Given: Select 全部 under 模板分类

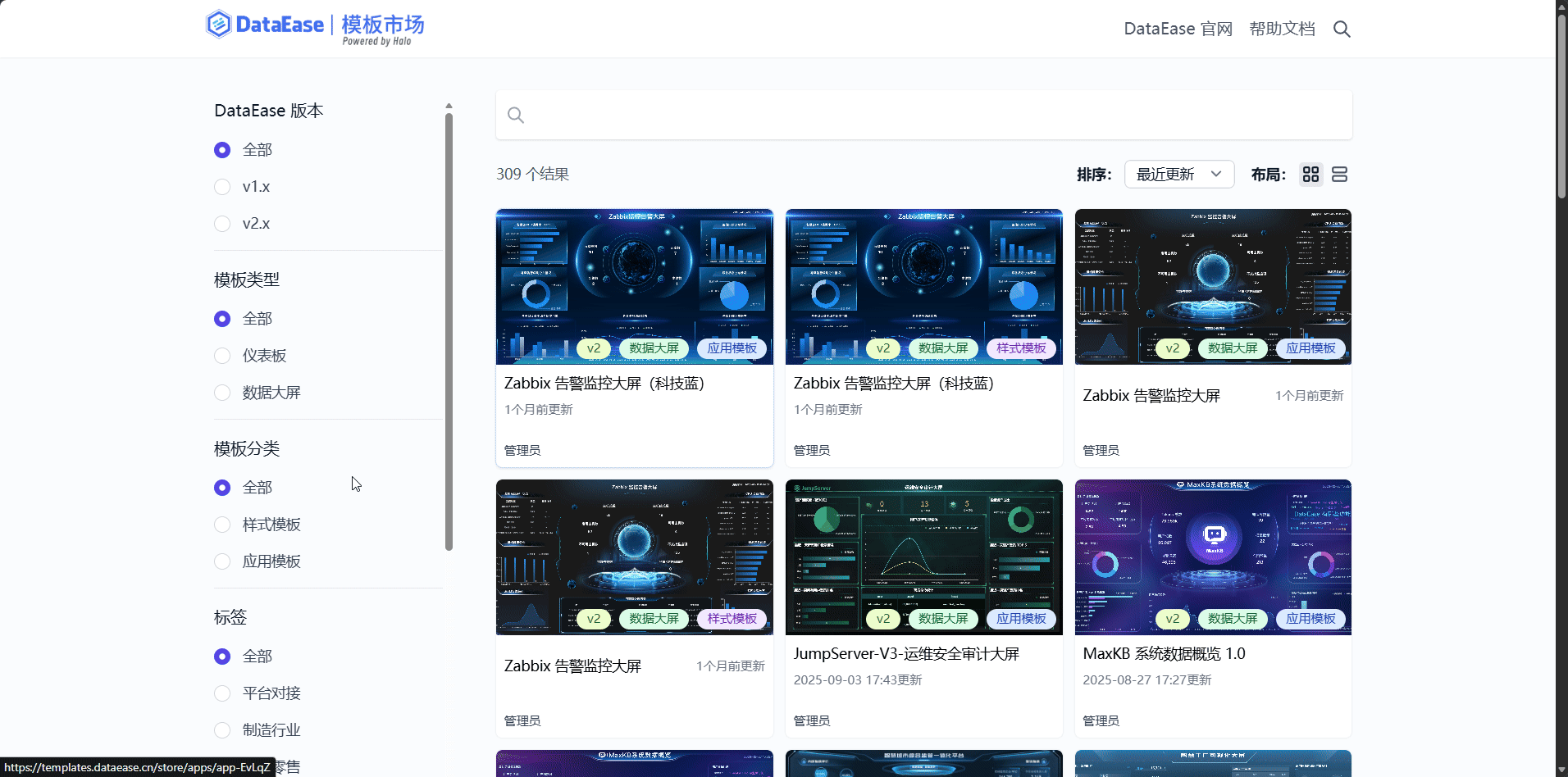Looking at the screenshot, I should pos(222,488).
